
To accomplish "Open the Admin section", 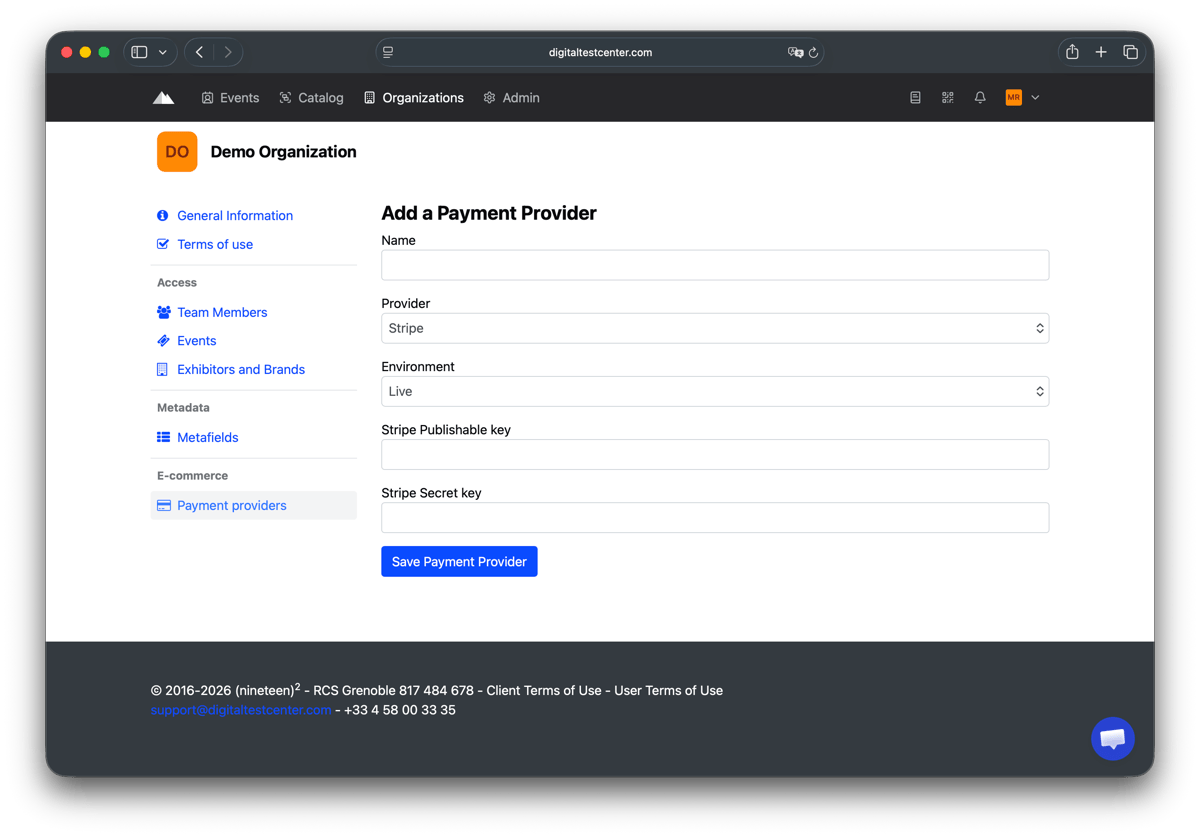I will coord(511,98).
